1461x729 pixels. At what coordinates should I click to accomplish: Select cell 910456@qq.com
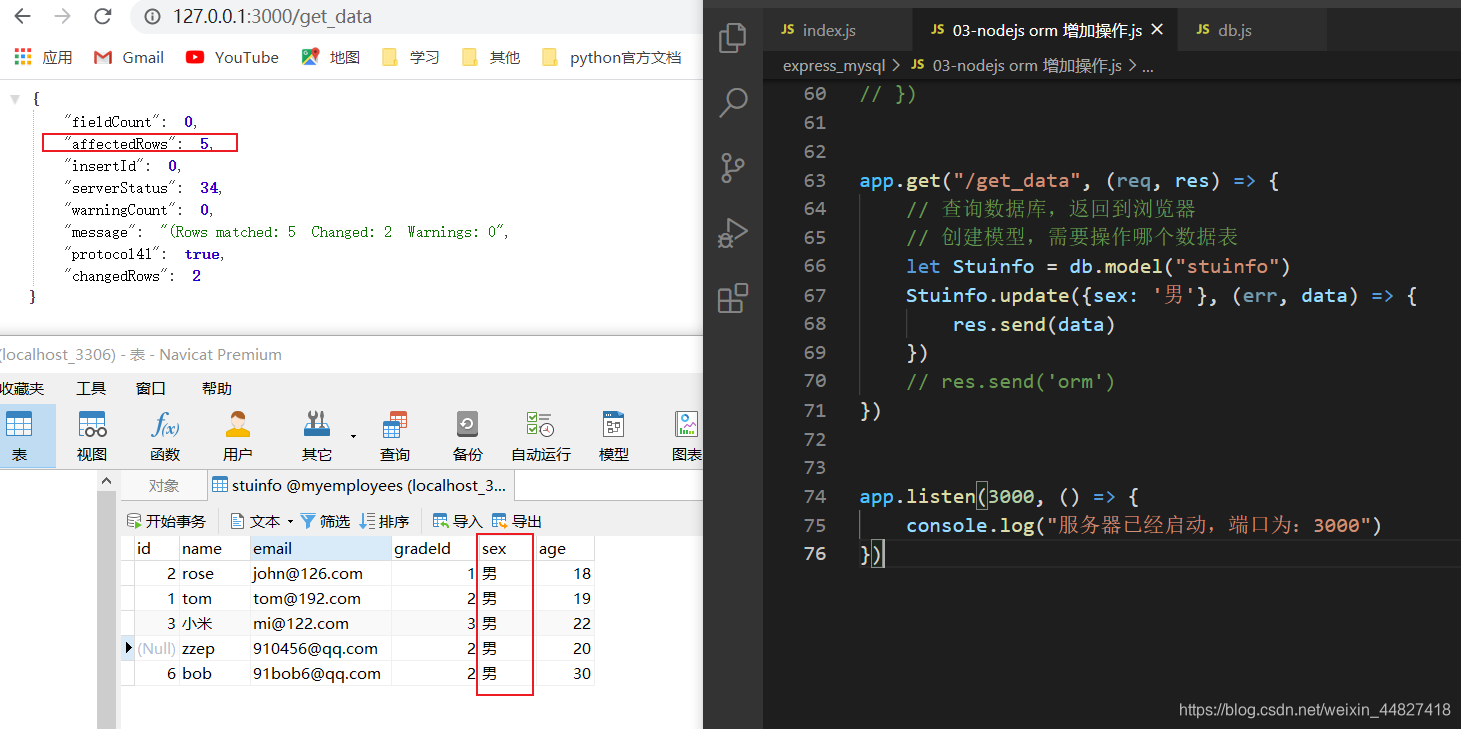pyautogui.click(x=320, y=649)
